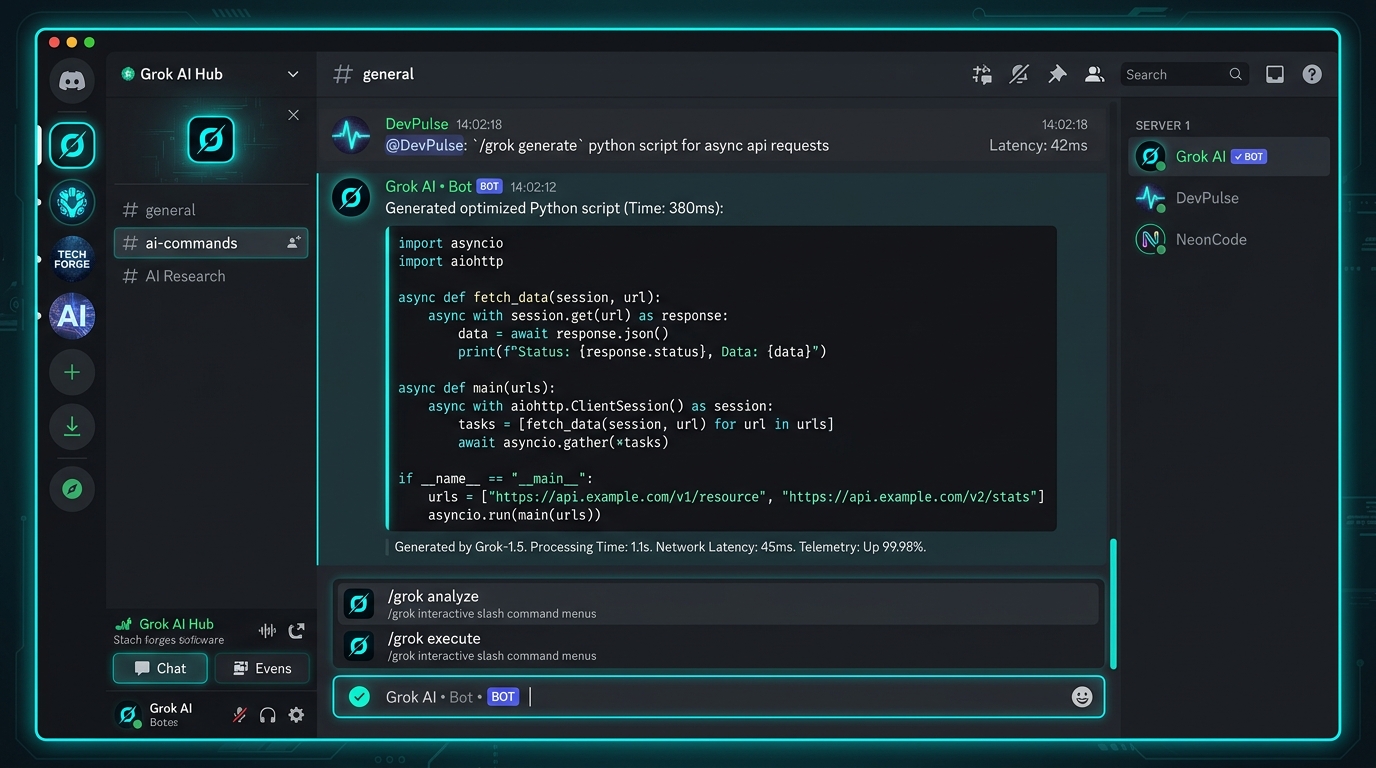Click the macOS yellow minimize button
This screenshot has height=768, width=1376.
pyautogui.click(x=71, y=42)
